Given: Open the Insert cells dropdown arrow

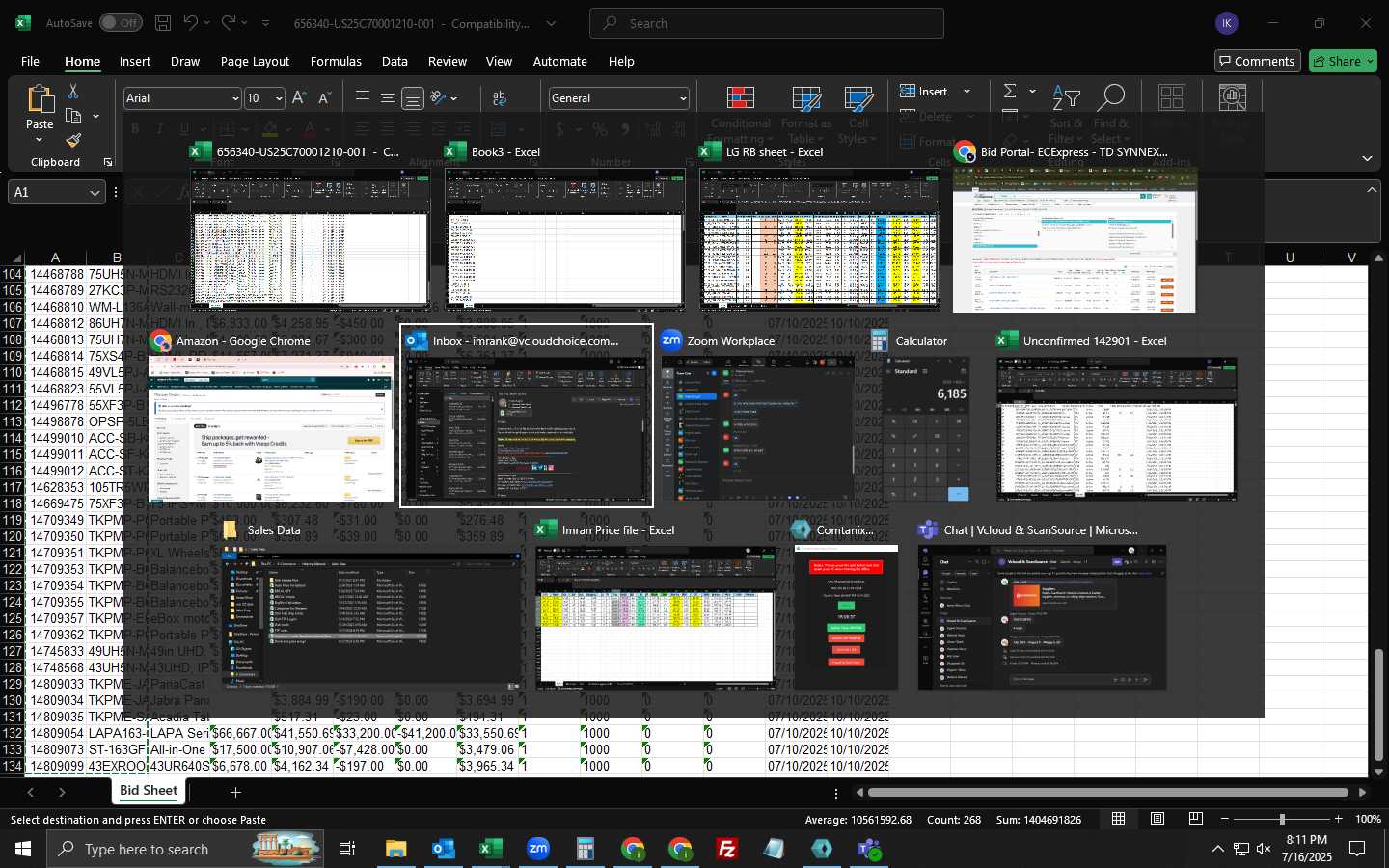Looking at the screenshot, I should [x=967, y=92].
